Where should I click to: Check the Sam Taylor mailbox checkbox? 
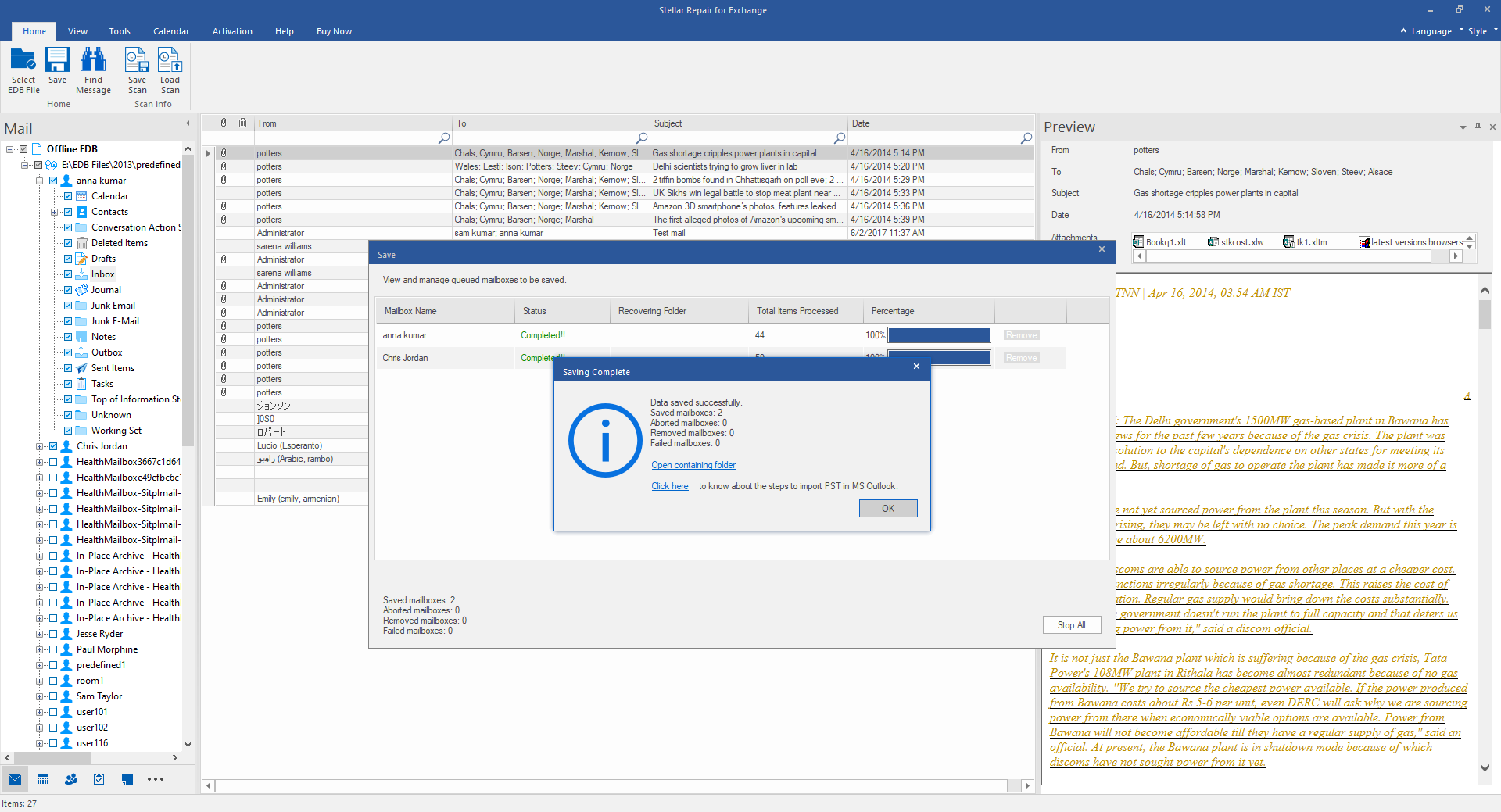53,696
